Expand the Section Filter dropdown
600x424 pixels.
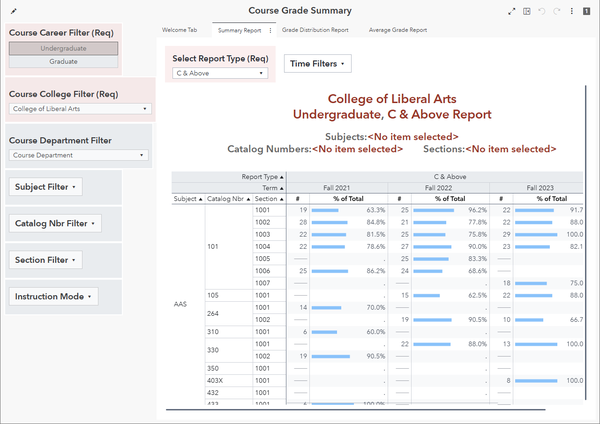pyautogui.click(x=46, y=260)
